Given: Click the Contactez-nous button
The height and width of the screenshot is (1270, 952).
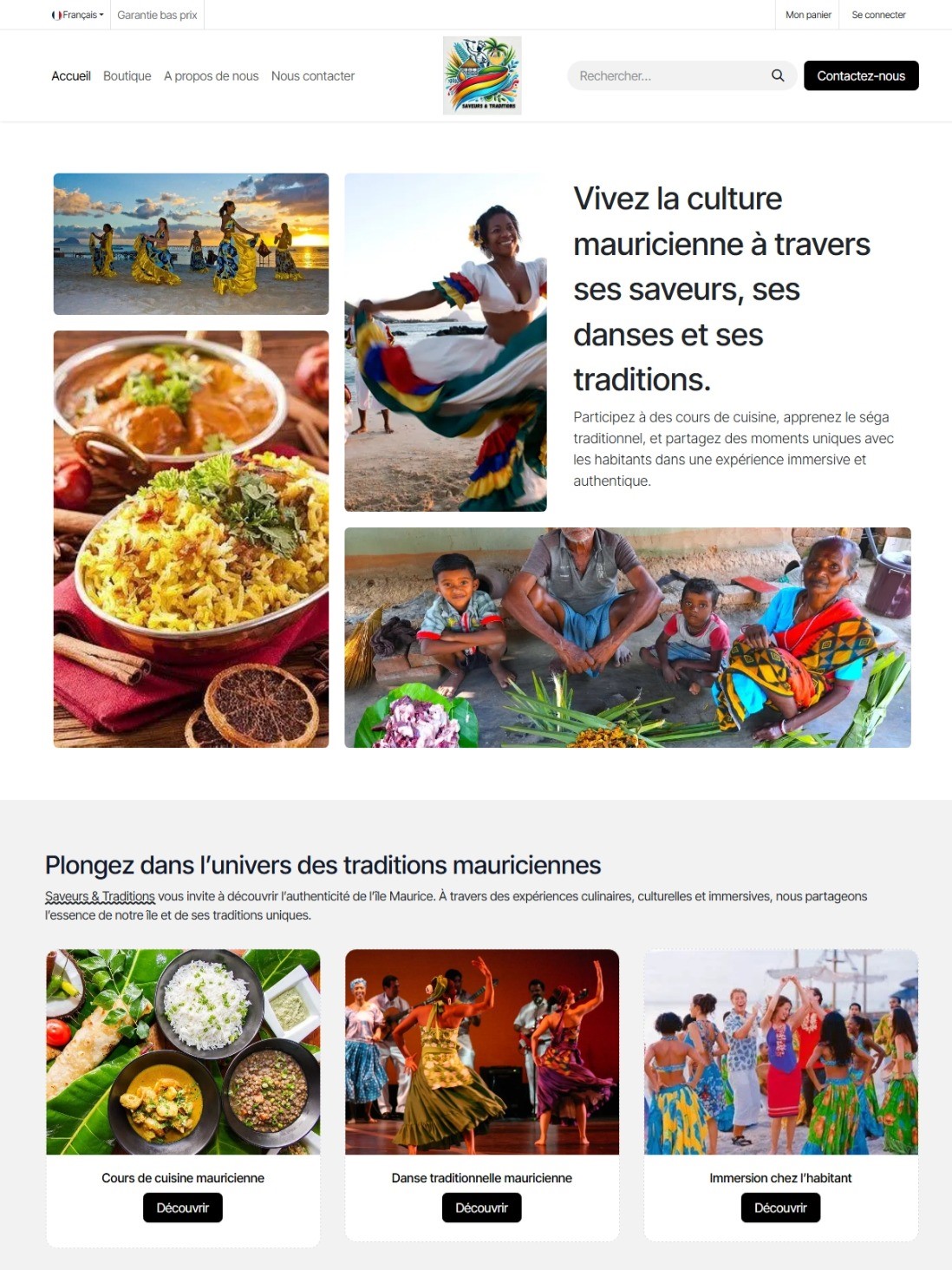Looking at the screenshot, I should coord(861,75).
